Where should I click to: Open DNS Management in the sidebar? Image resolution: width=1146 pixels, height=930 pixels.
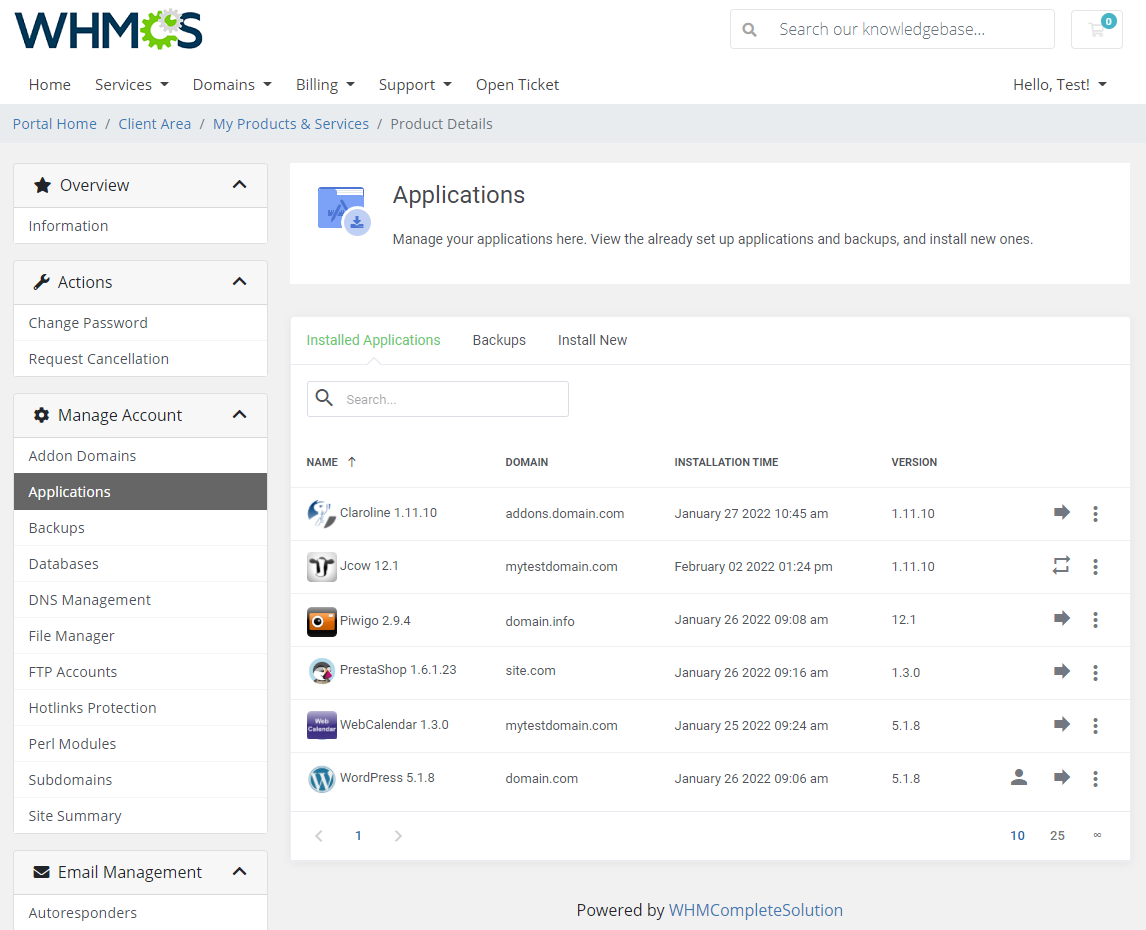coord(140,600)
